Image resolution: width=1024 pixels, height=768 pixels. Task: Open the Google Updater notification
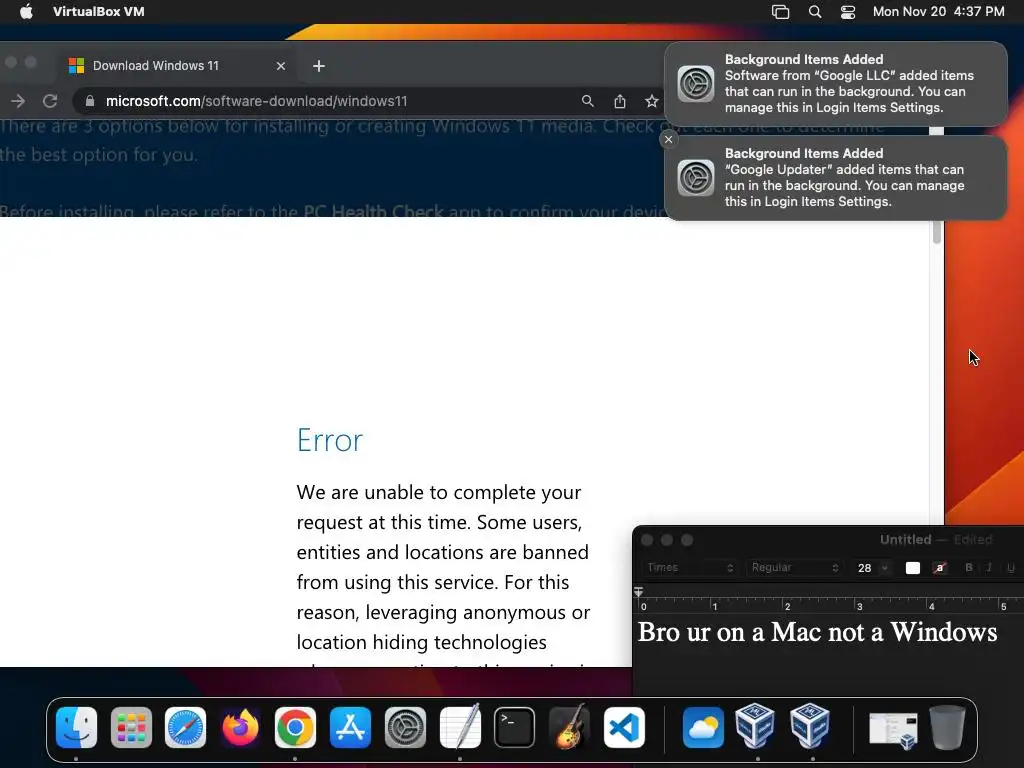(x=835, y=178)
